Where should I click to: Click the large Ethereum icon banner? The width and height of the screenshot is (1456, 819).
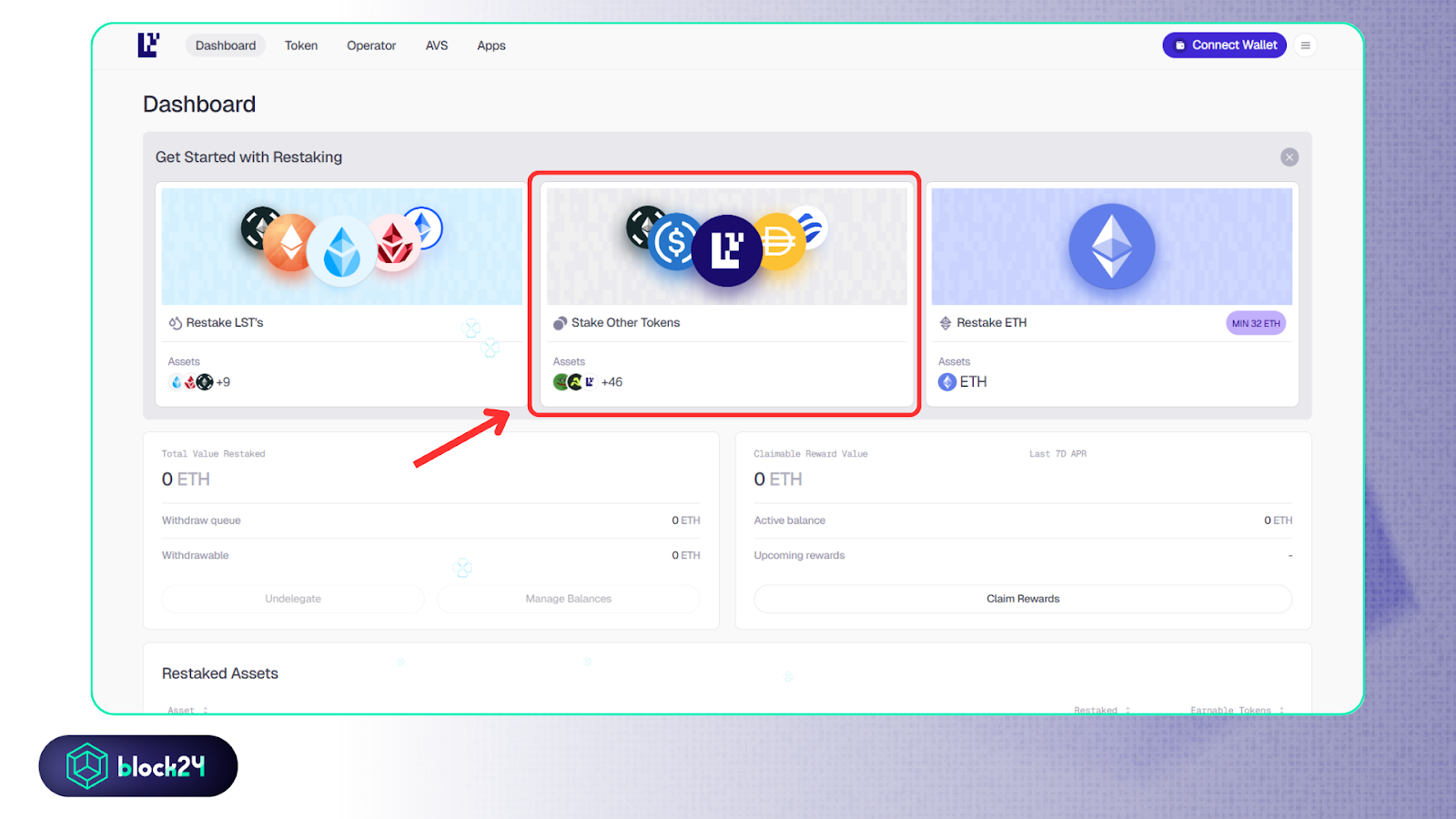tap(1111, 247)
